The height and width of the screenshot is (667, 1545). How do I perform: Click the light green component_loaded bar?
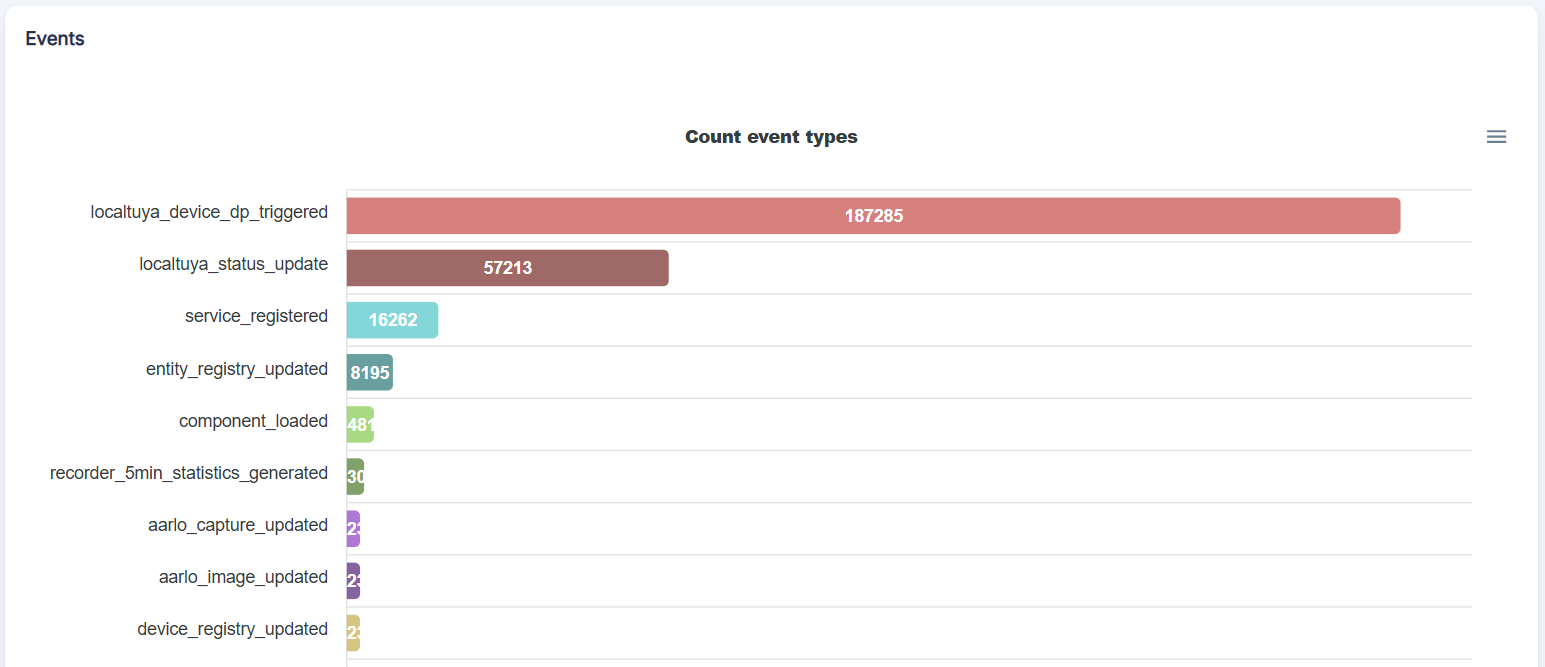point(360,424)
